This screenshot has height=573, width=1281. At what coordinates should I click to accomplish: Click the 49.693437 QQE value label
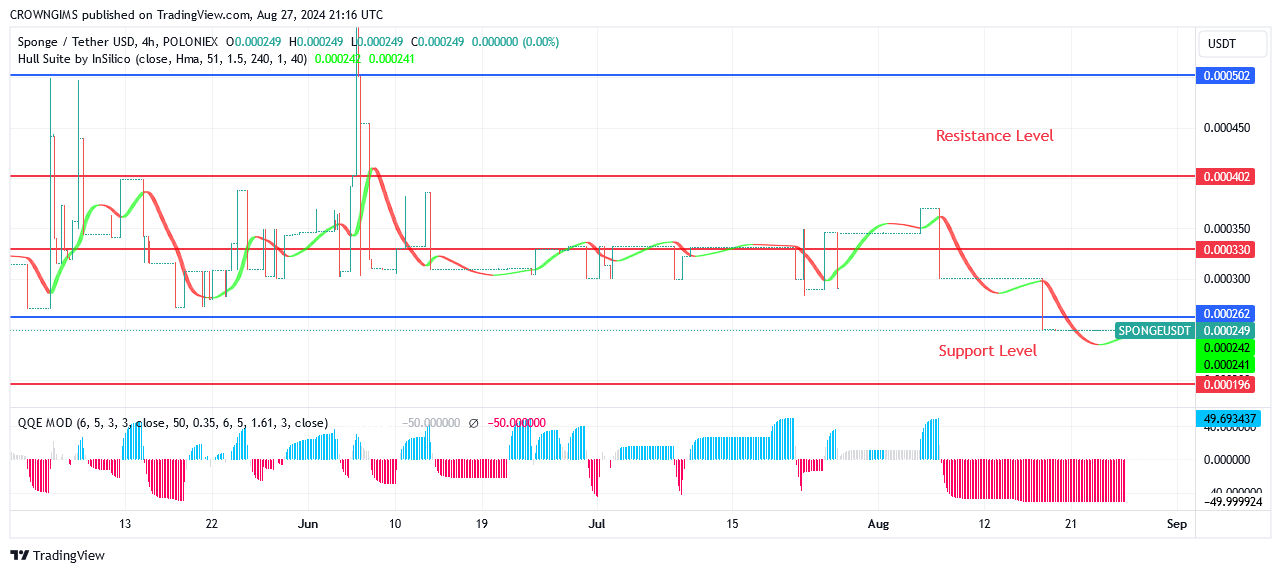(x=1227, y=418)
